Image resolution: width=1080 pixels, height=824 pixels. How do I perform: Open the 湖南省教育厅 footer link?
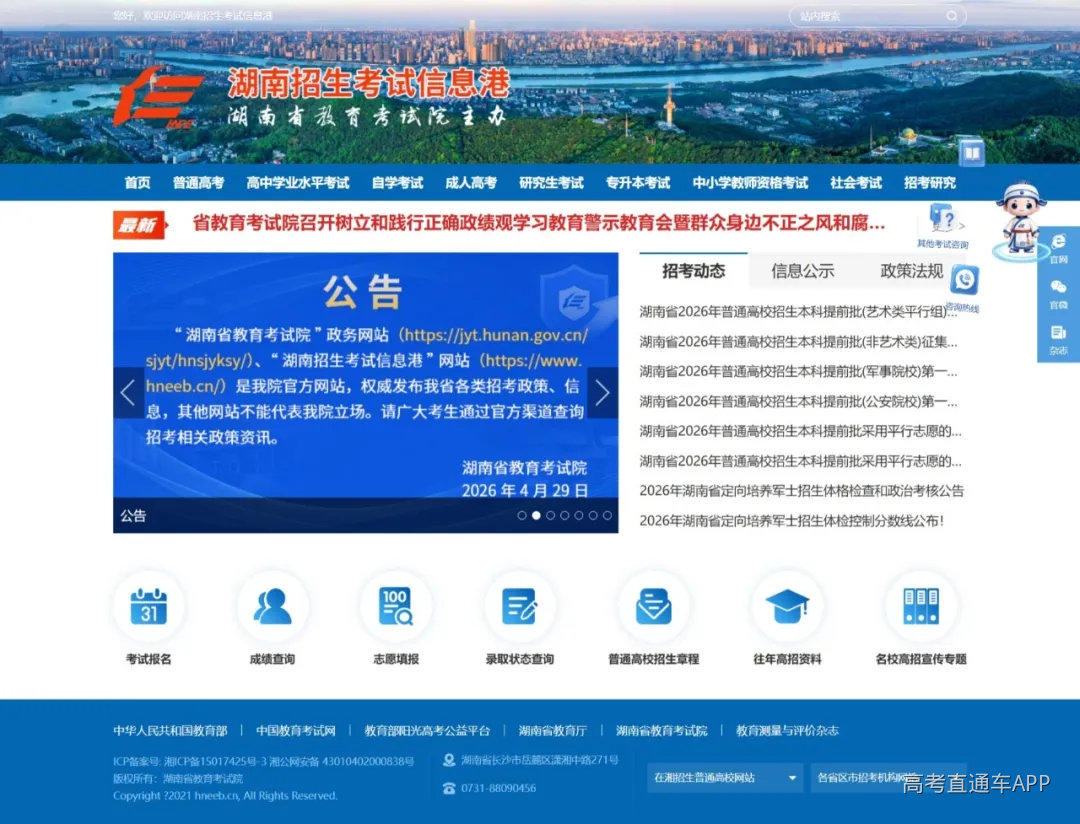(x=553, y=730)
